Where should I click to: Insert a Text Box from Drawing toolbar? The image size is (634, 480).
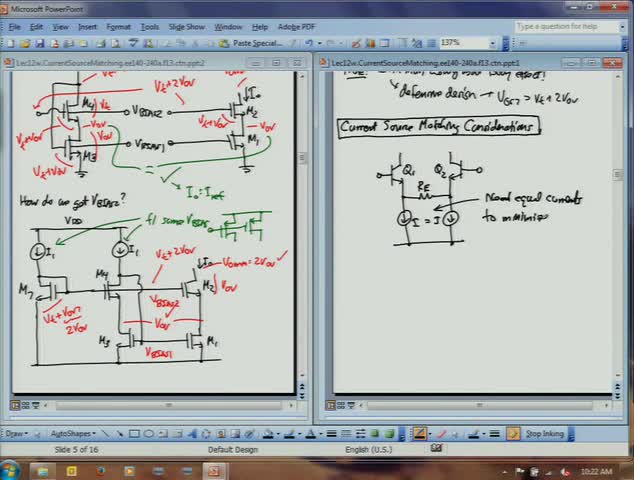163,434
